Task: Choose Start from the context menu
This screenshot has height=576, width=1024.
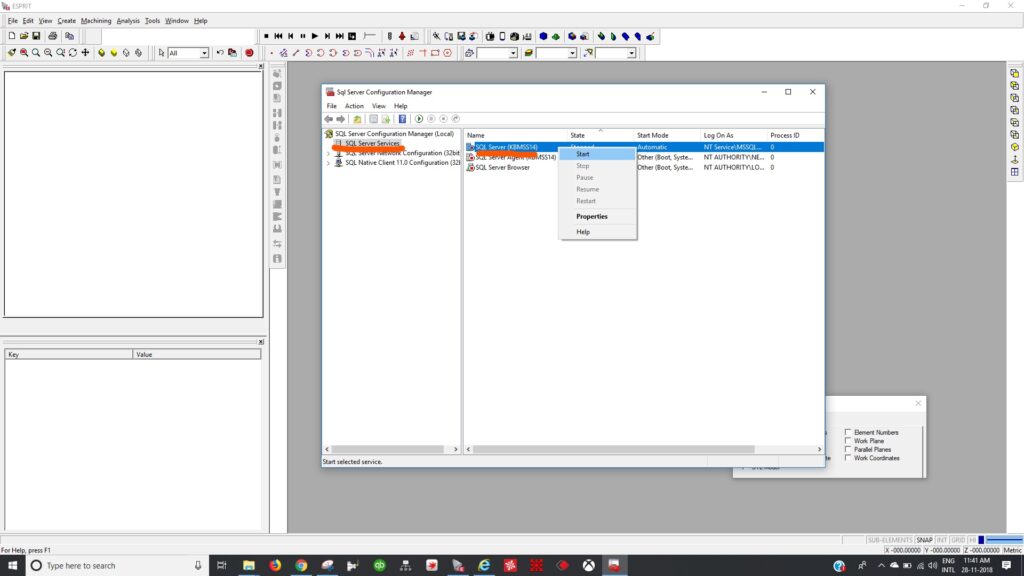Action: click(583, 154)
